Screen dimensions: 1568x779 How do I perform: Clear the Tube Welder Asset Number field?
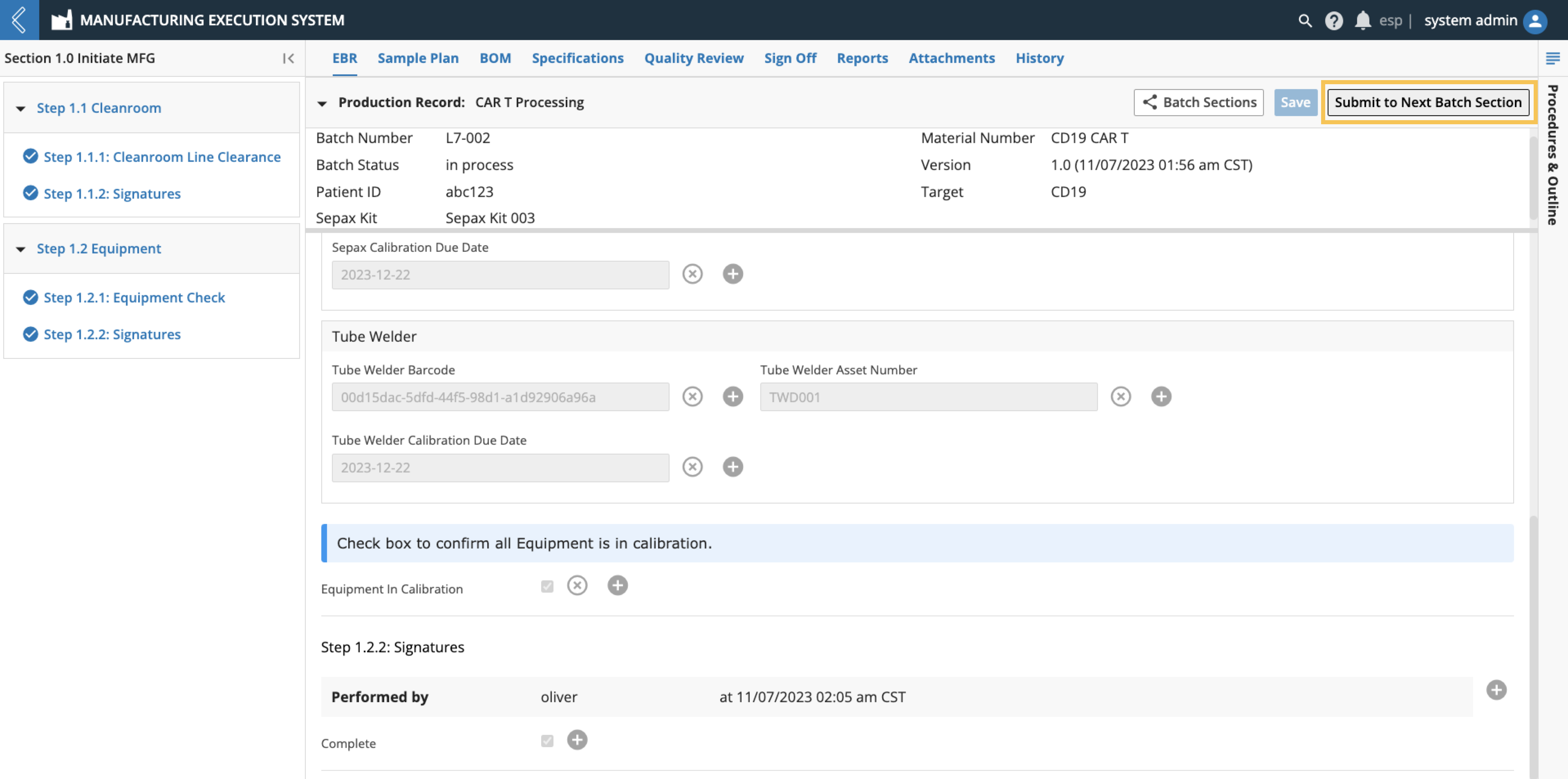pos(1120,397)
